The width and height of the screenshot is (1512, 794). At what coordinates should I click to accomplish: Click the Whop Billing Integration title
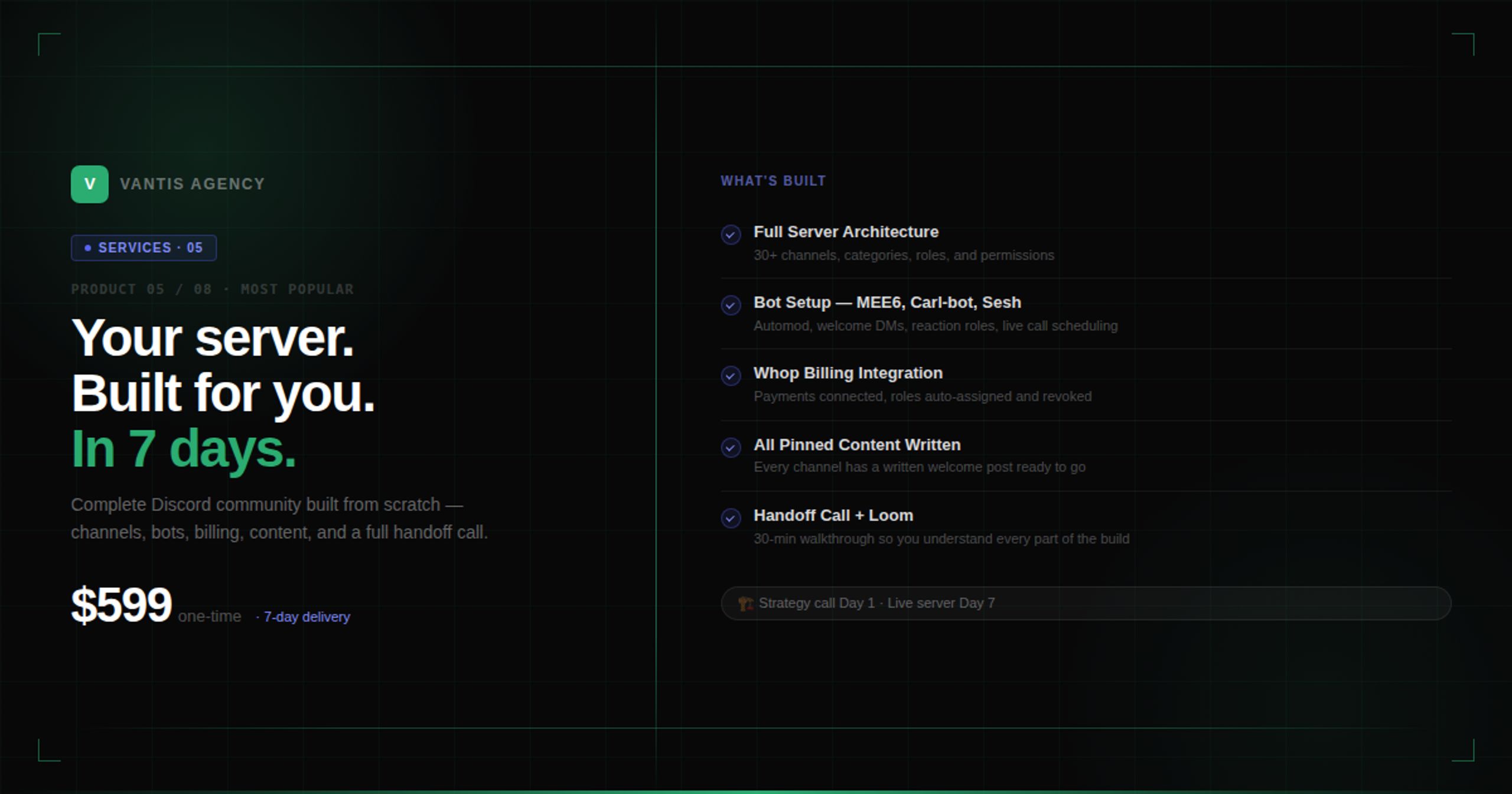(x=848, y=373)
